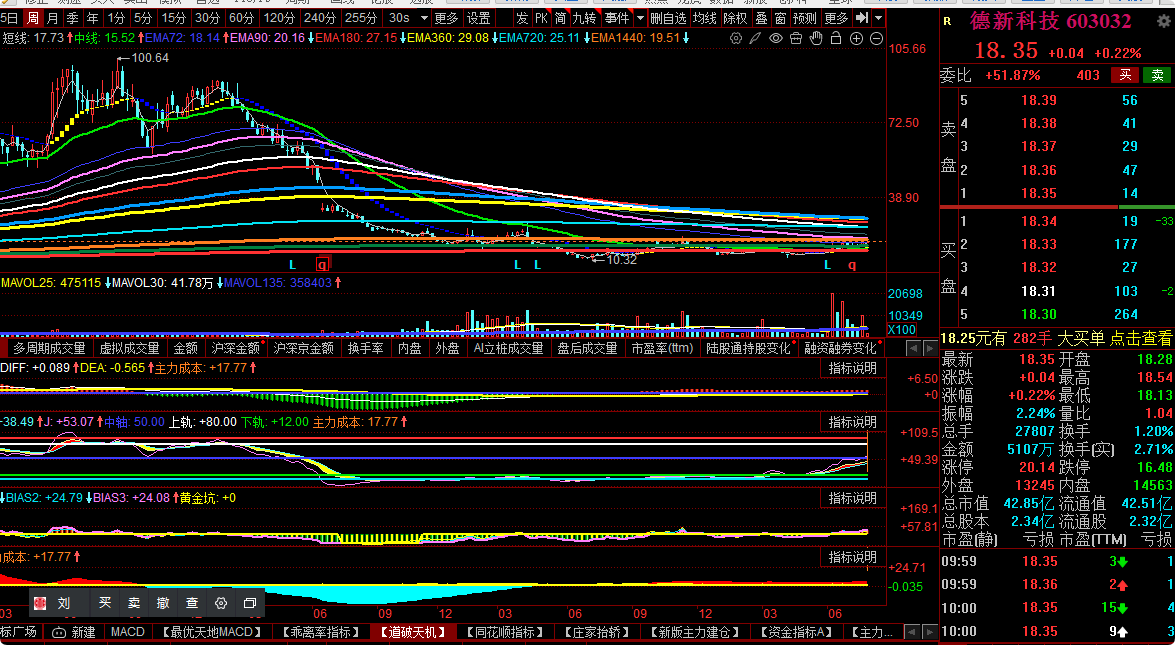The height and width of the screenshot is (645, 1175).
Task: Click the X100 volume scale label
Action: [x=901, y=330]
